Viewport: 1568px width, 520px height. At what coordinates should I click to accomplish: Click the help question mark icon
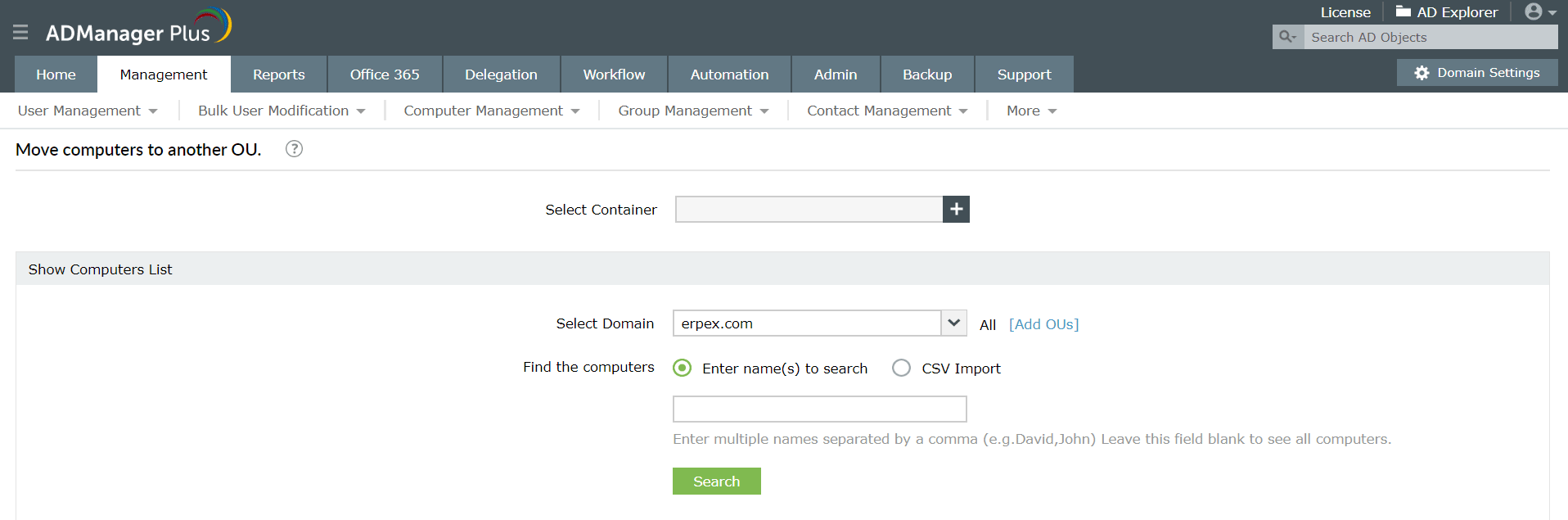(x=294, y=149)
